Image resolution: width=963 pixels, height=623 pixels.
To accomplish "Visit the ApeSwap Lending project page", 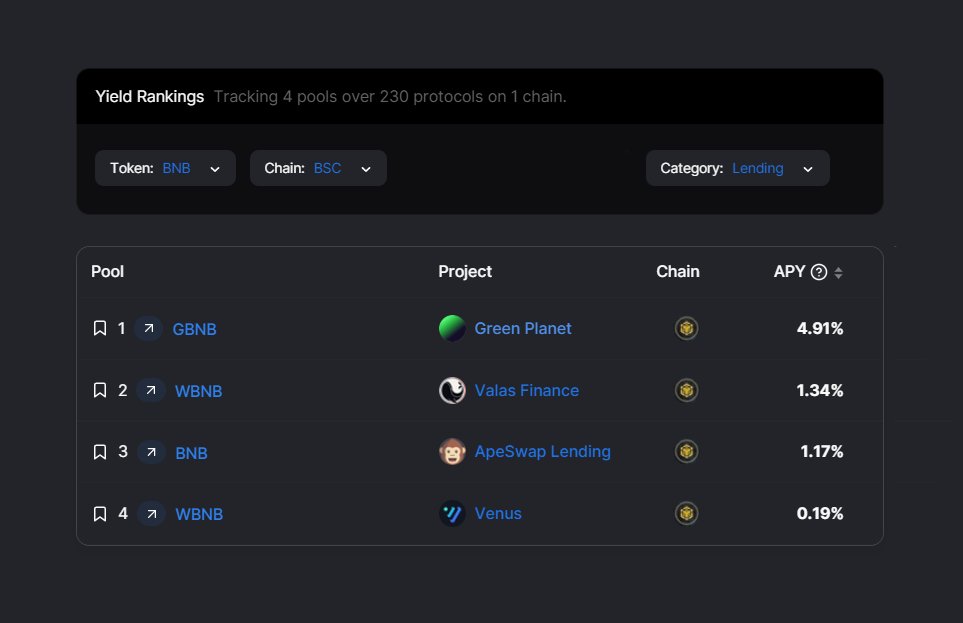I will (542, 452).
